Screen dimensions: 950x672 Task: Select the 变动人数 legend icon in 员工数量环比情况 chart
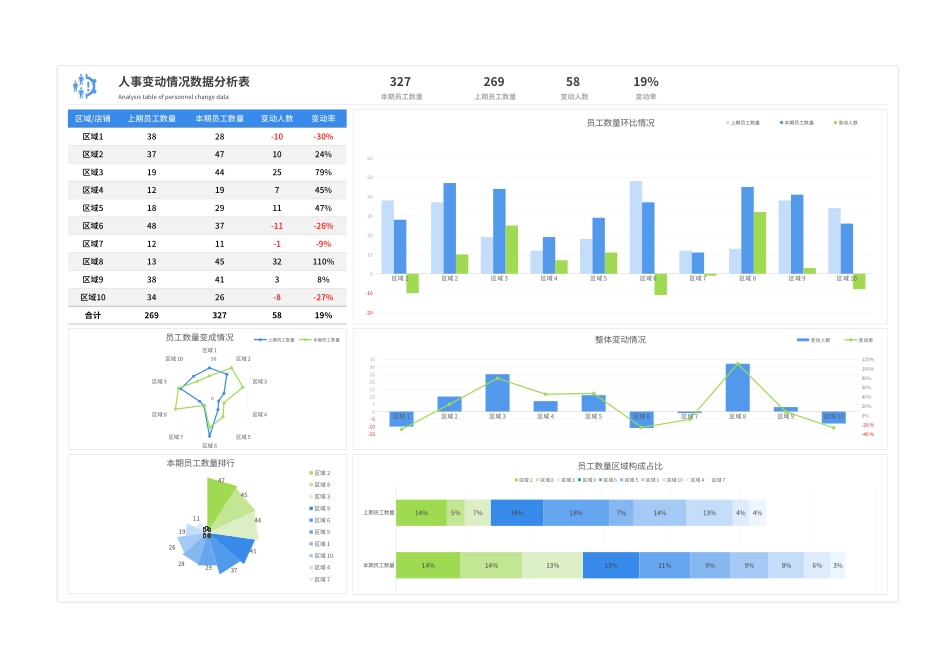click(834, 122)
